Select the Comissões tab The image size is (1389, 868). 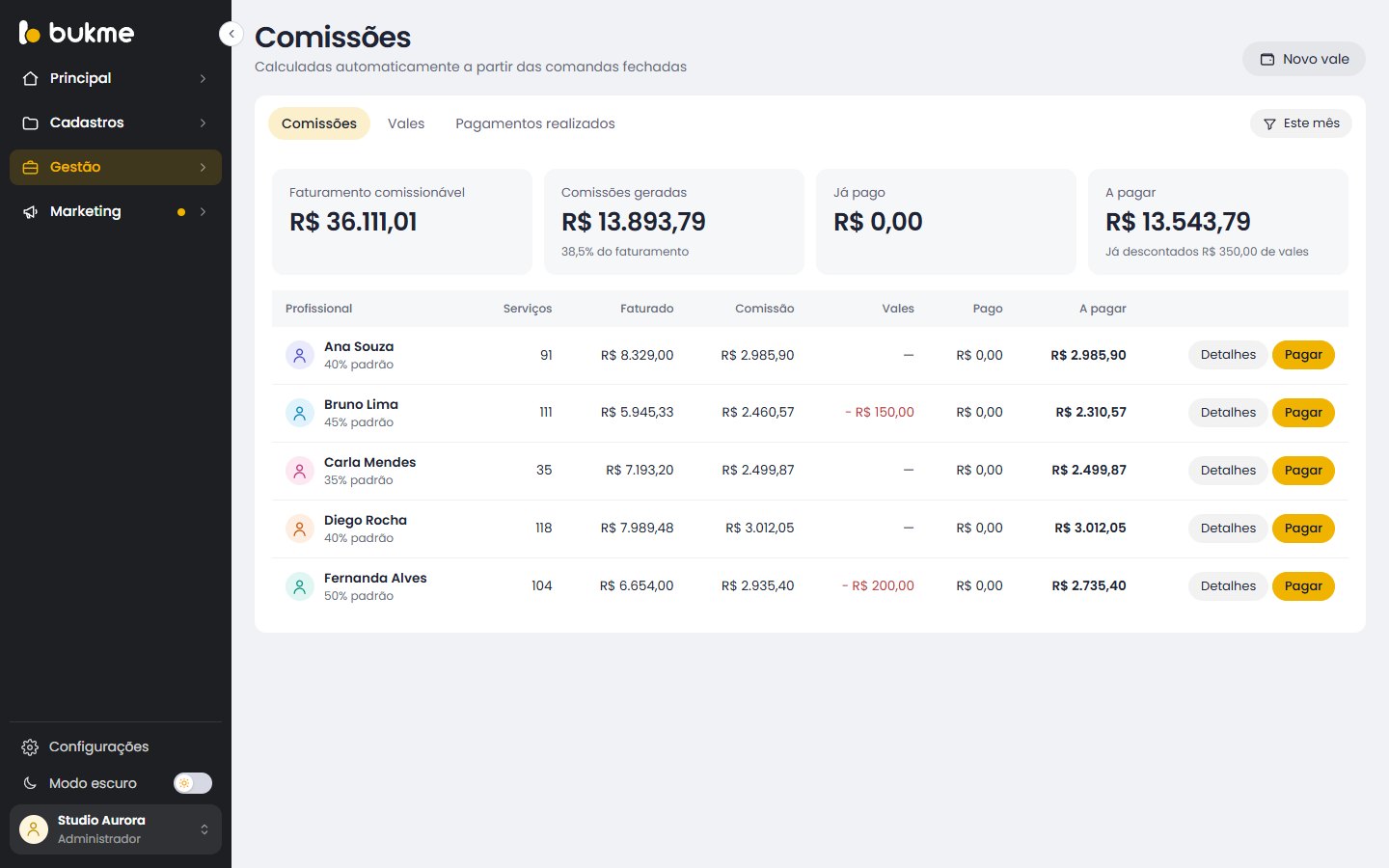click(x=319, y=123)
